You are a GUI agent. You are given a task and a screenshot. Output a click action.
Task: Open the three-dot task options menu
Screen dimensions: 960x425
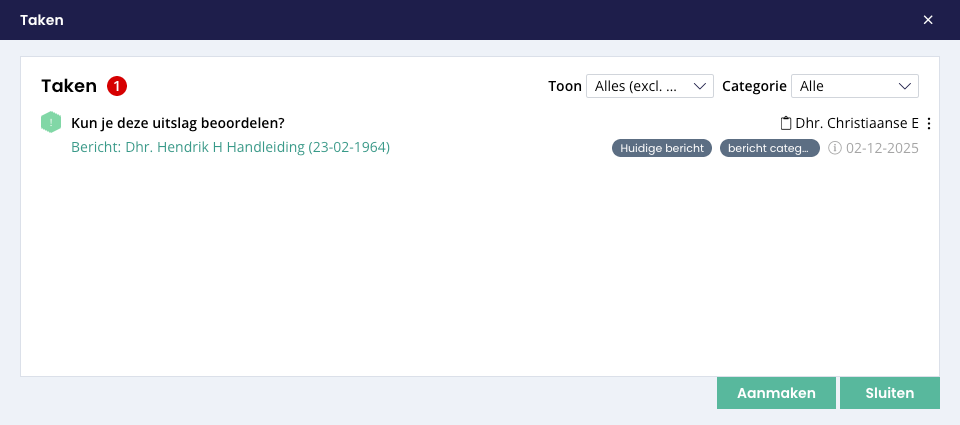pos(929,123)
